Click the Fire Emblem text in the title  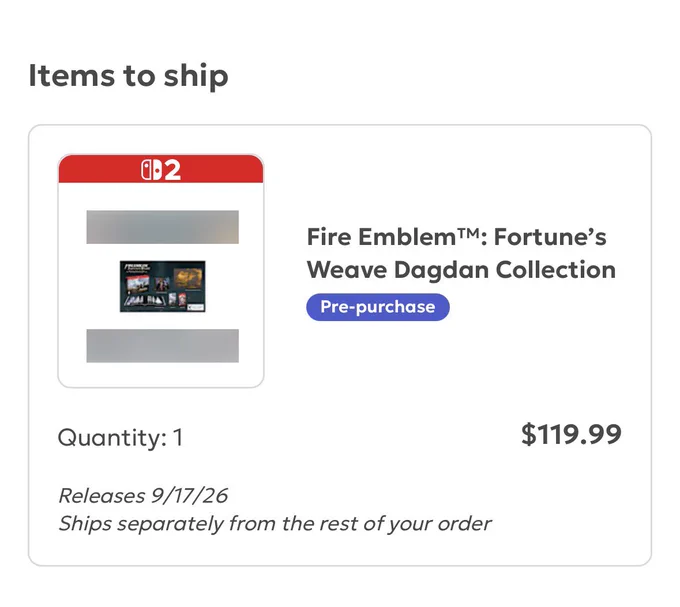[x=382, y=237]
